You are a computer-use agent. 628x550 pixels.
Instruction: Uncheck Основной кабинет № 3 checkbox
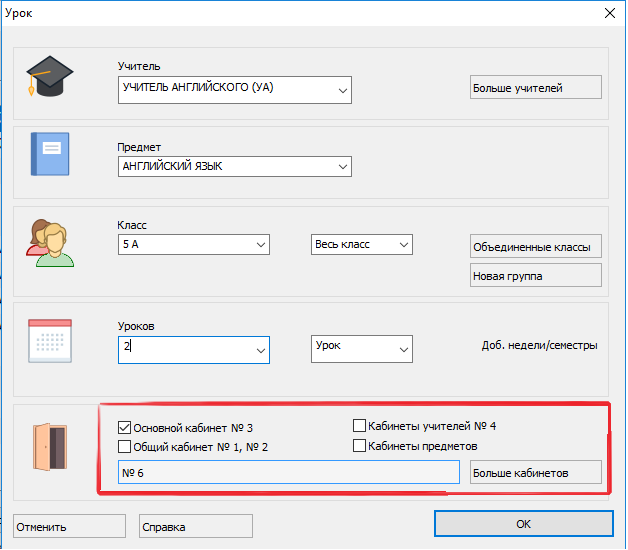pos(125,426)
